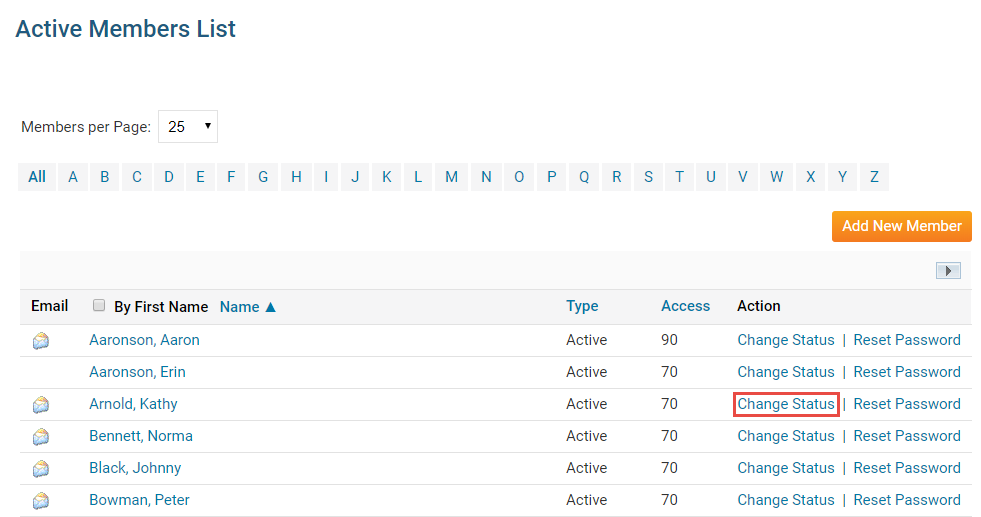This screenshot has width=981, height=517.
Task: Click email icon for Arnold, Kathy
Action: point(41,405)
